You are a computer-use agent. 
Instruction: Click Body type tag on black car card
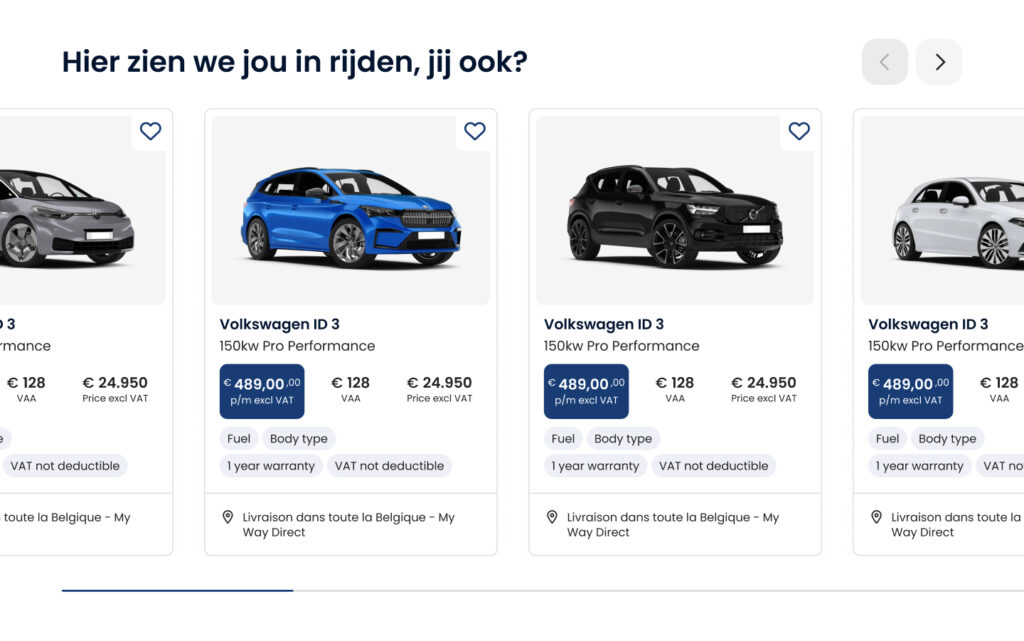pyautogui.click(x=623, y=438)
